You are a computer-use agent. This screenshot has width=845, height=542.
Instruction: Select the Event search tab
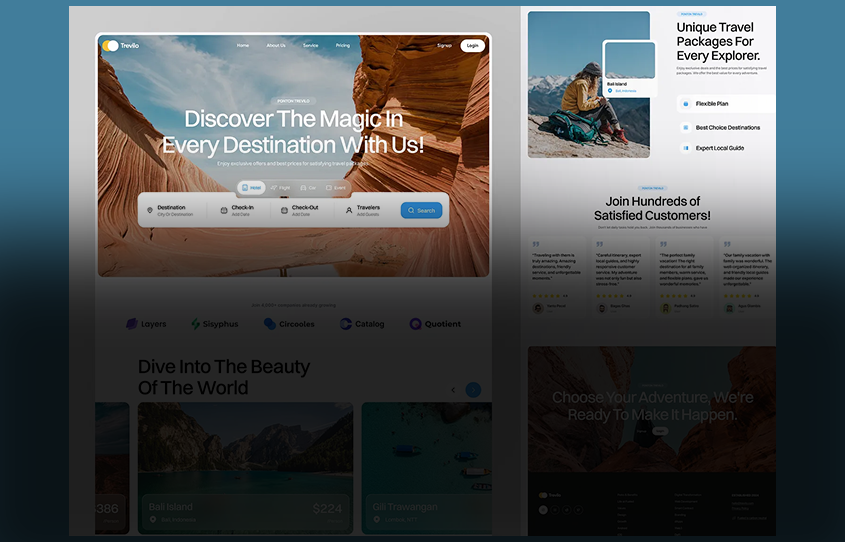click(x=336, y=187)
